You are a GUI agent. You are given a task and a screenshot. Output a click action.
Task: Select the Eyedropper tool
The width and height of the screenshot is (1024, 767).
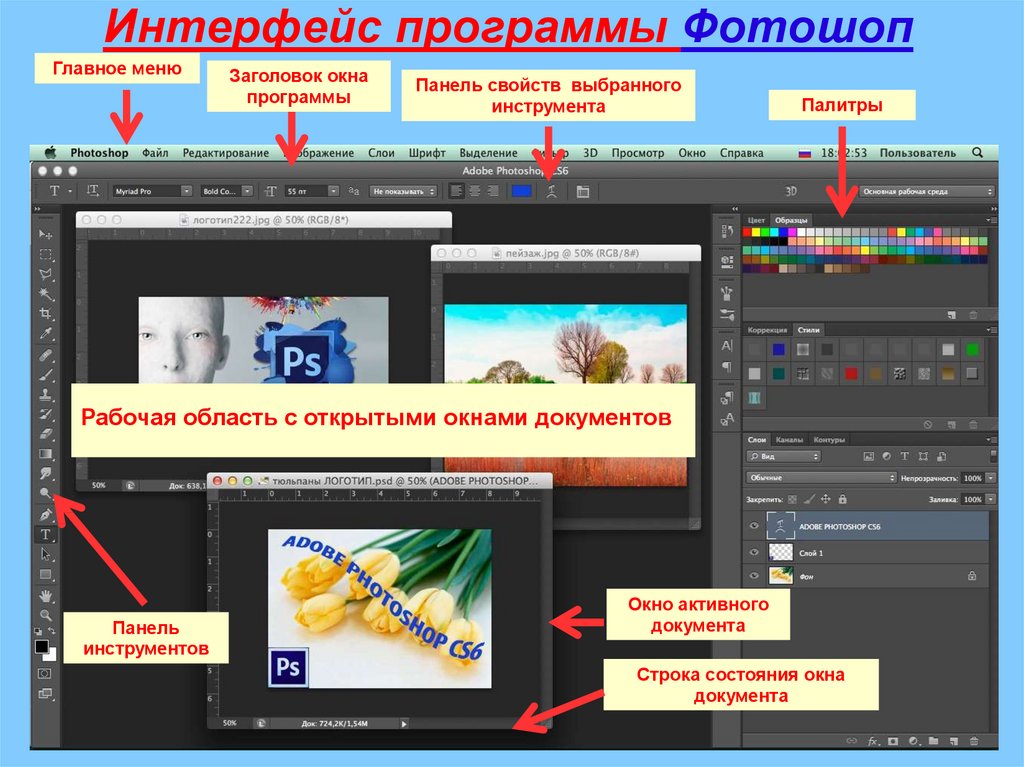click(45, 334)
